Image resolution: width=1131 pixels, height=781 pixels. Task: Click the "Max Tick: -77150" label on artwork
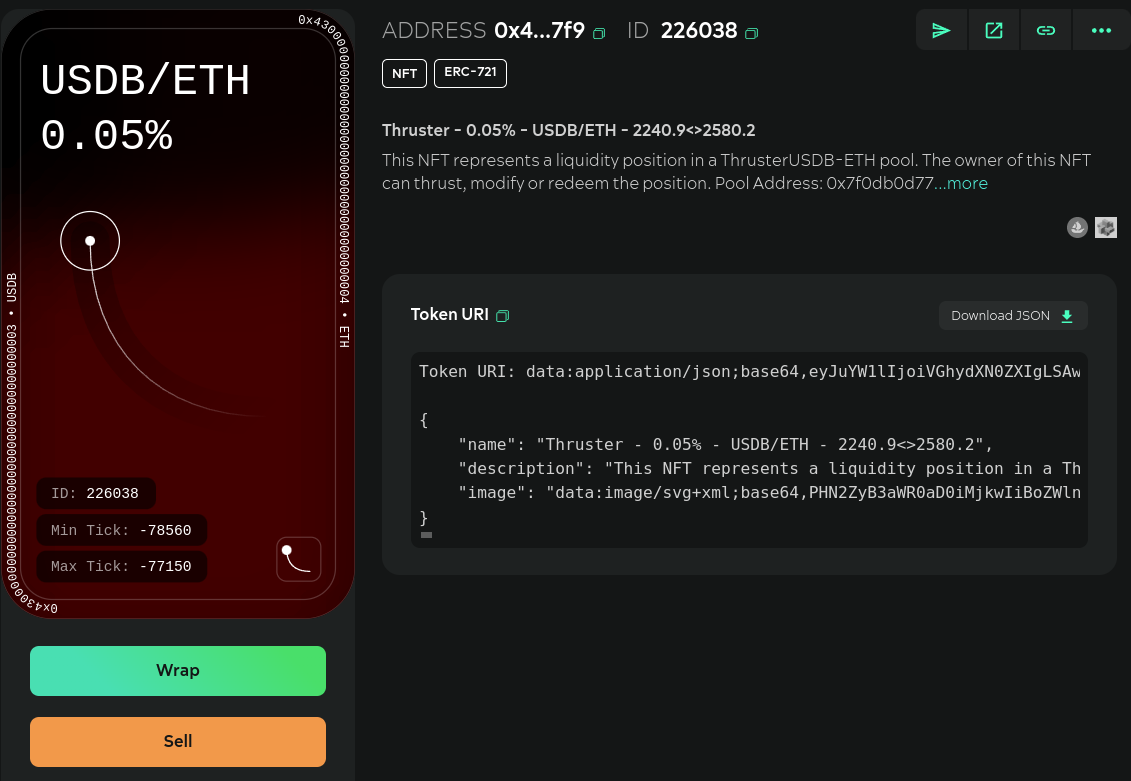(x=121, y=566)
